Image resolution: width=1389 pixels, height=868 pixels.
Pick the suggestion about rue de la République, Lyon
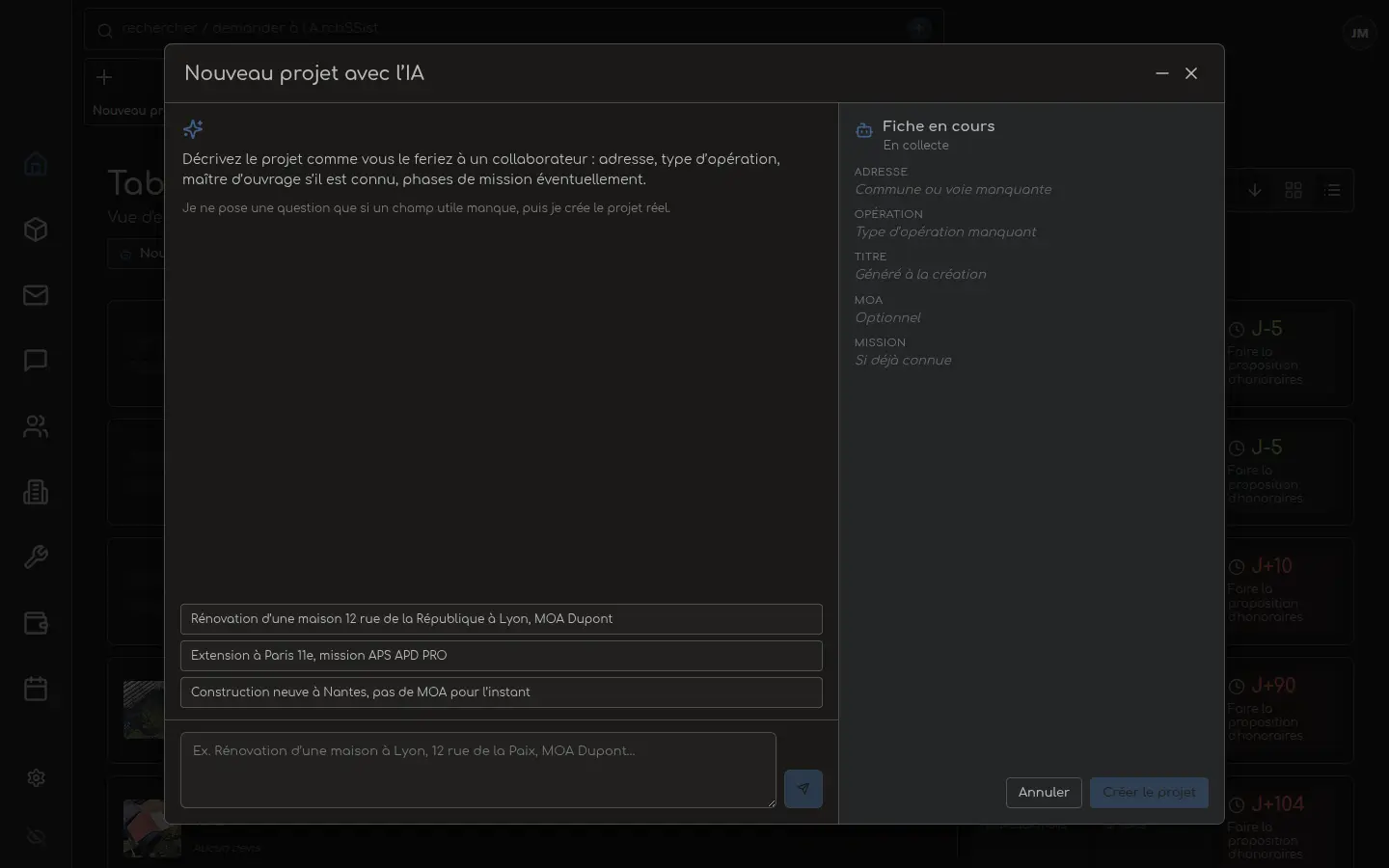pos(502,619)
